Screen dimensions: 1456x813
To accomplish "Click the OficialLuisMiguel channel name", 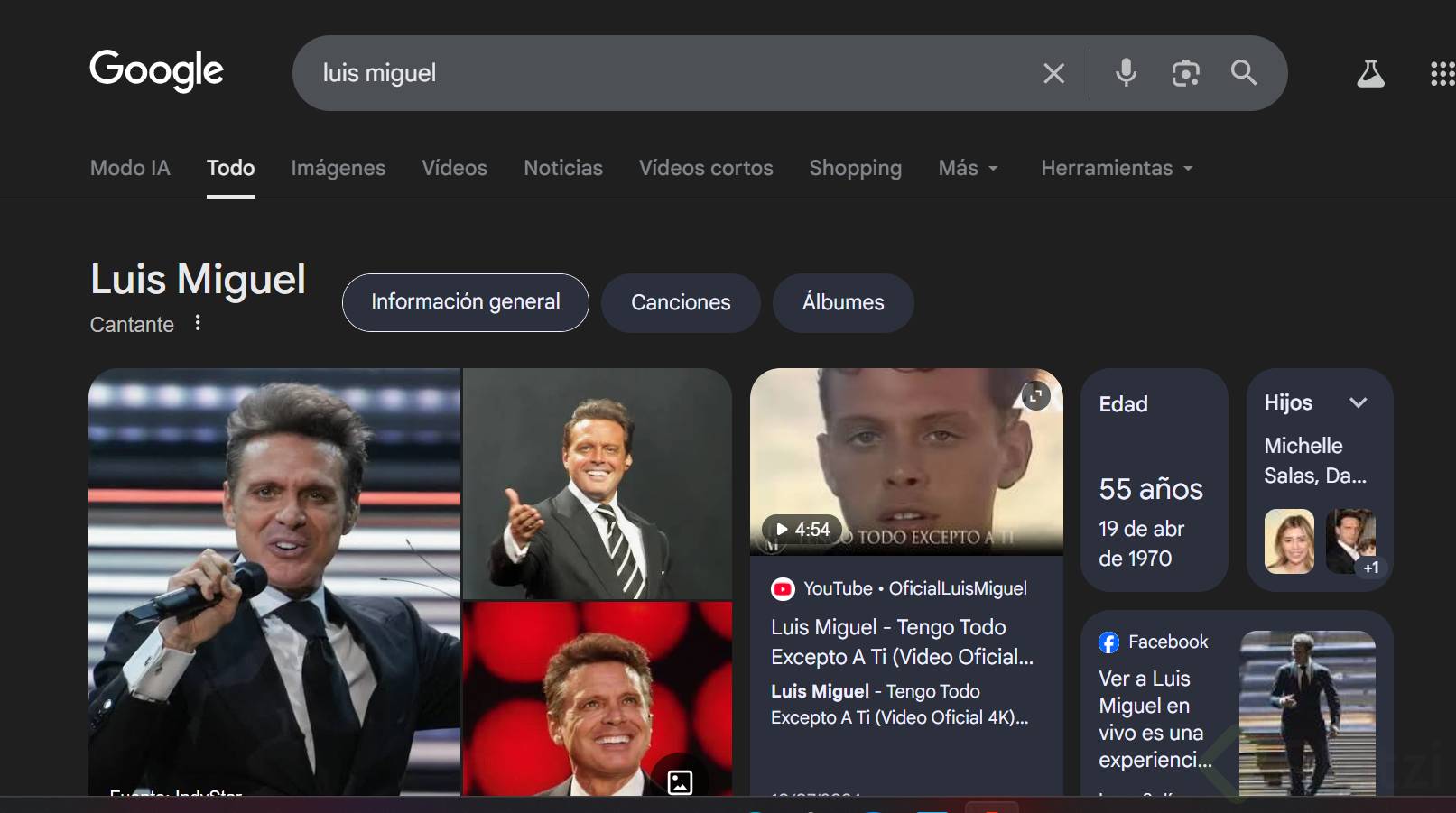I will coord(958,588).
